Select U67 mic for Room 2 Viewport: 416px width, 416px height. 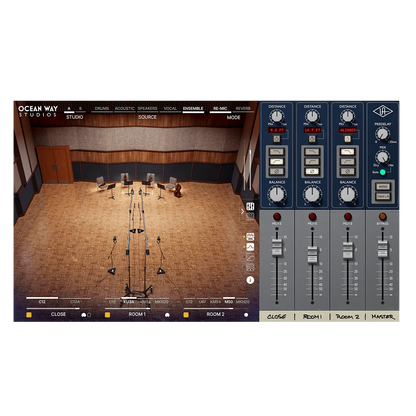(202, 301)
